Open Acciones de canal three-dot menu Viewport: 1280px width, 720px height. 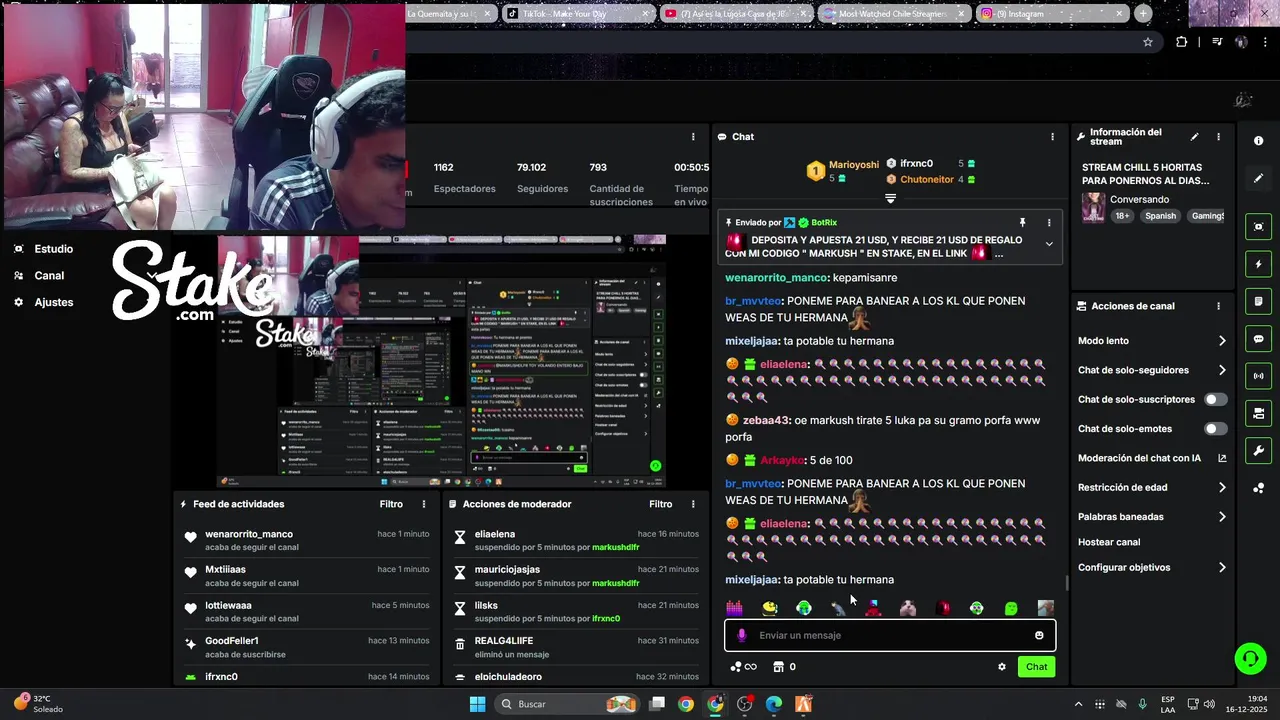pos(1218,306)
